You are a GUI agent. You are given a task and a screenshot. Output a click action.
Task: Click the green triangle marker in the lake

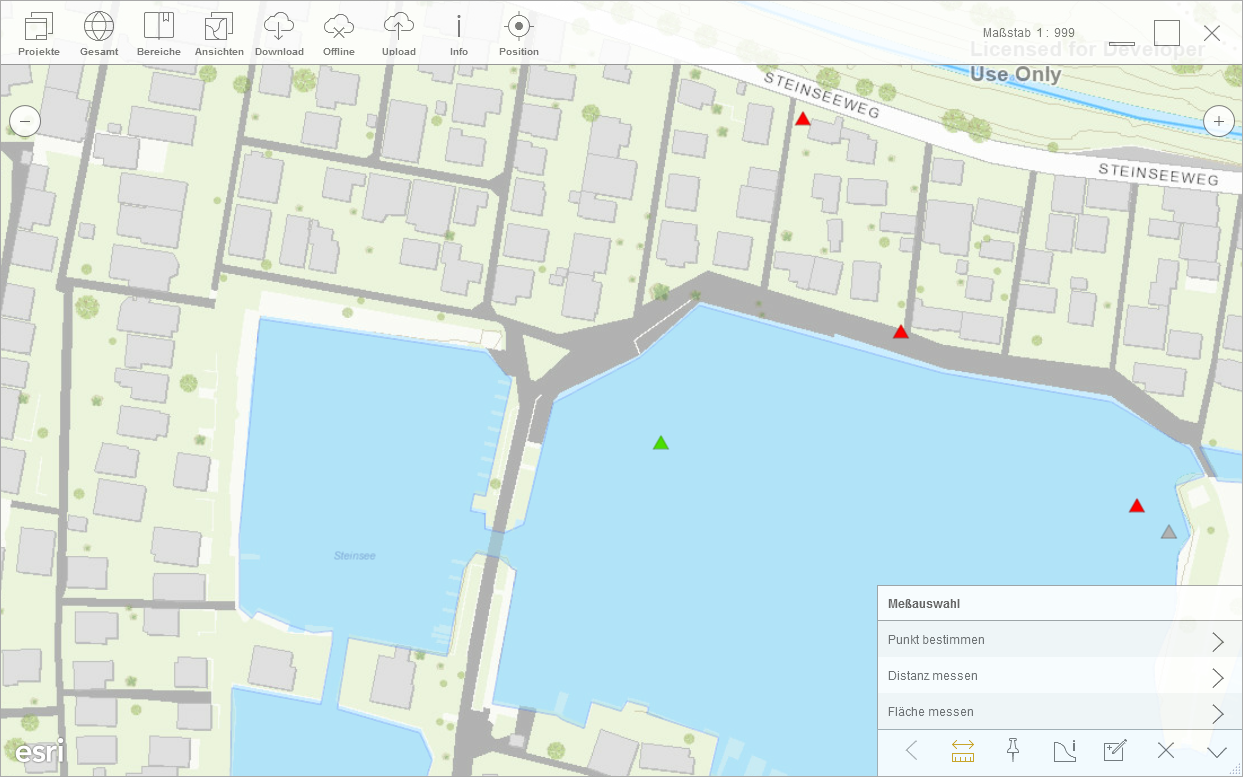(x=660, y=443)
